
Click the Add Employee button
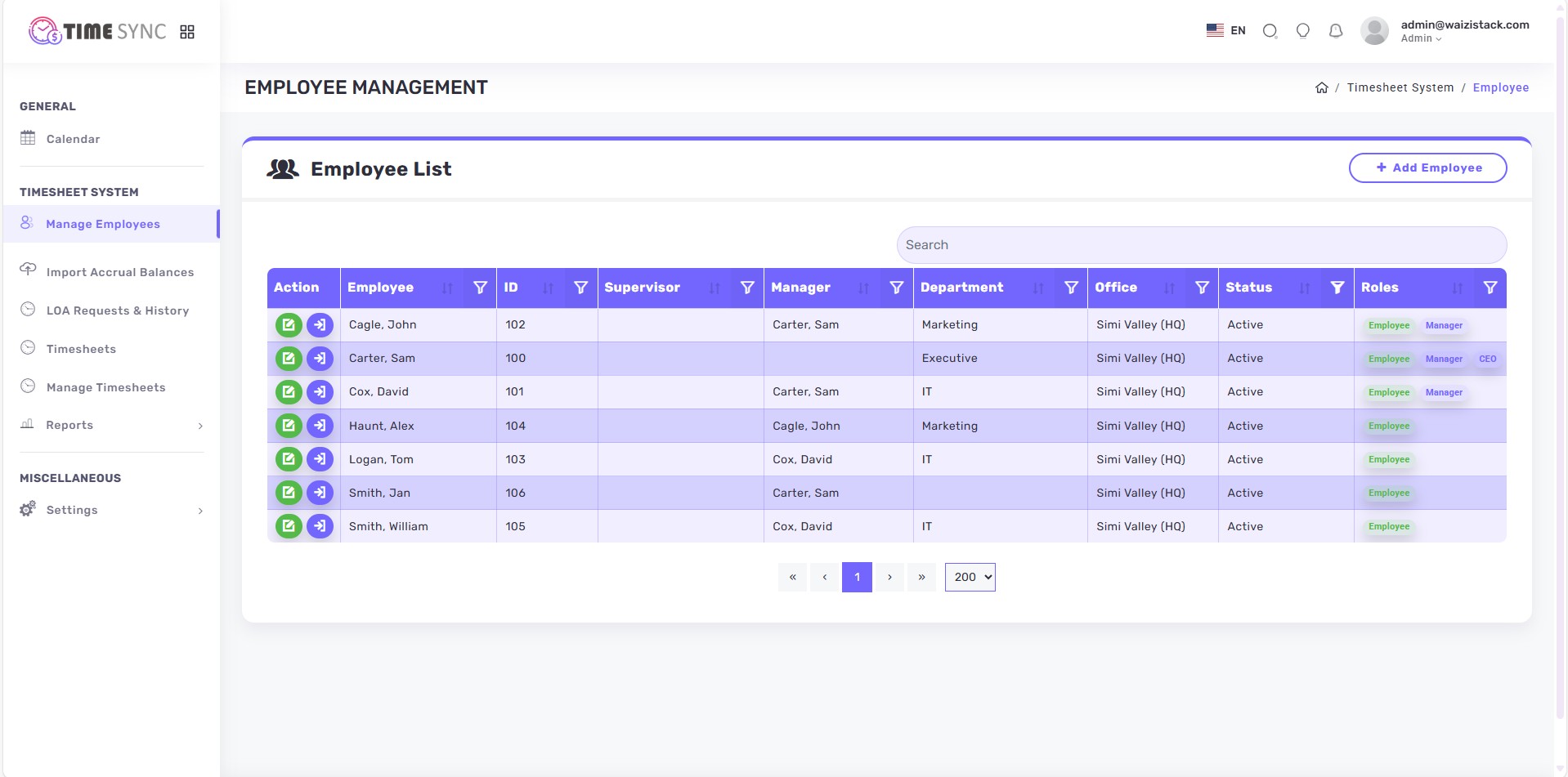pos(1427,167)
